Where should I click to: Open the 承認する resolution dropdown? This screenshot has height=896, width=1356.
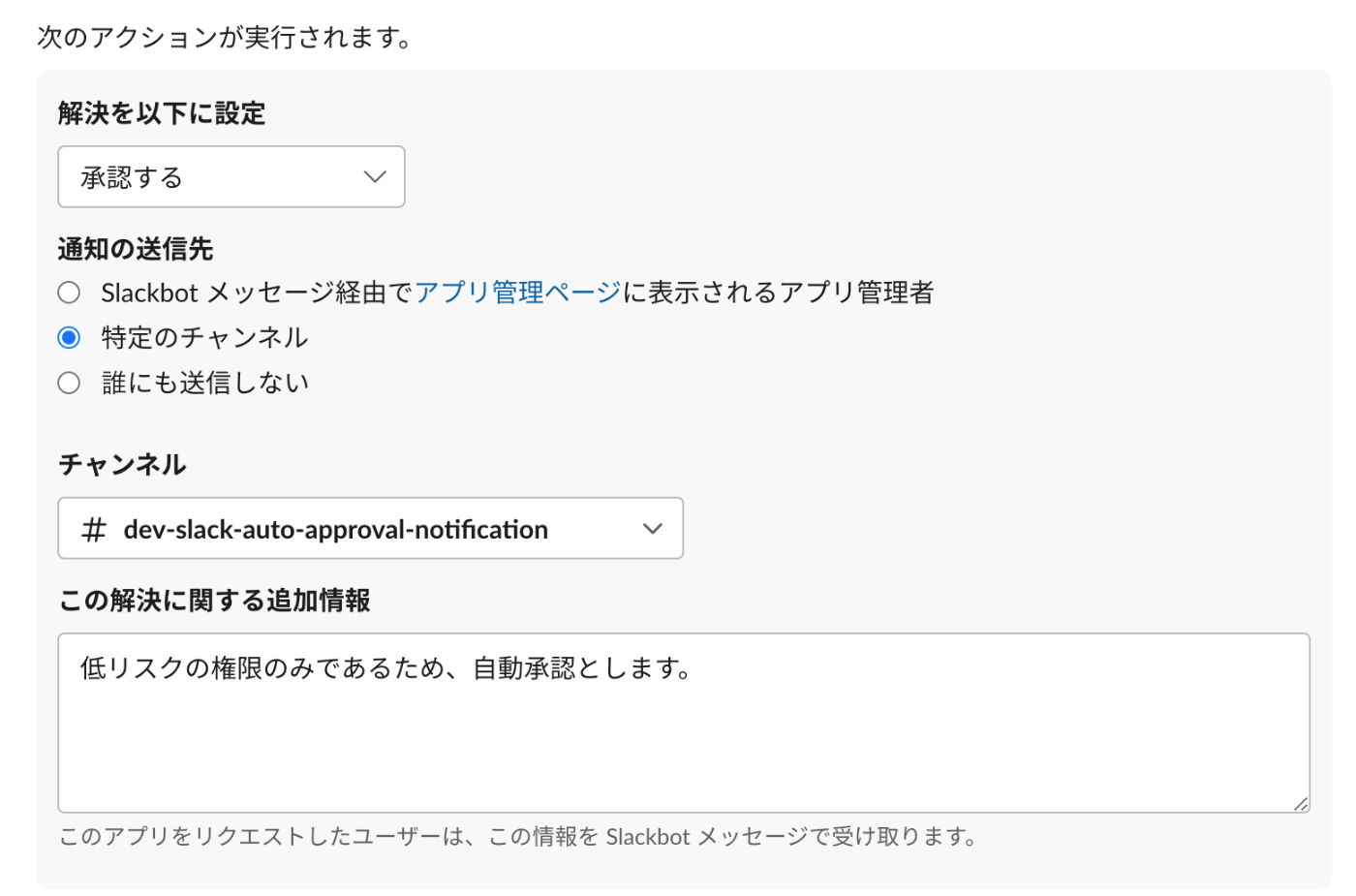(x=231, y=177)
